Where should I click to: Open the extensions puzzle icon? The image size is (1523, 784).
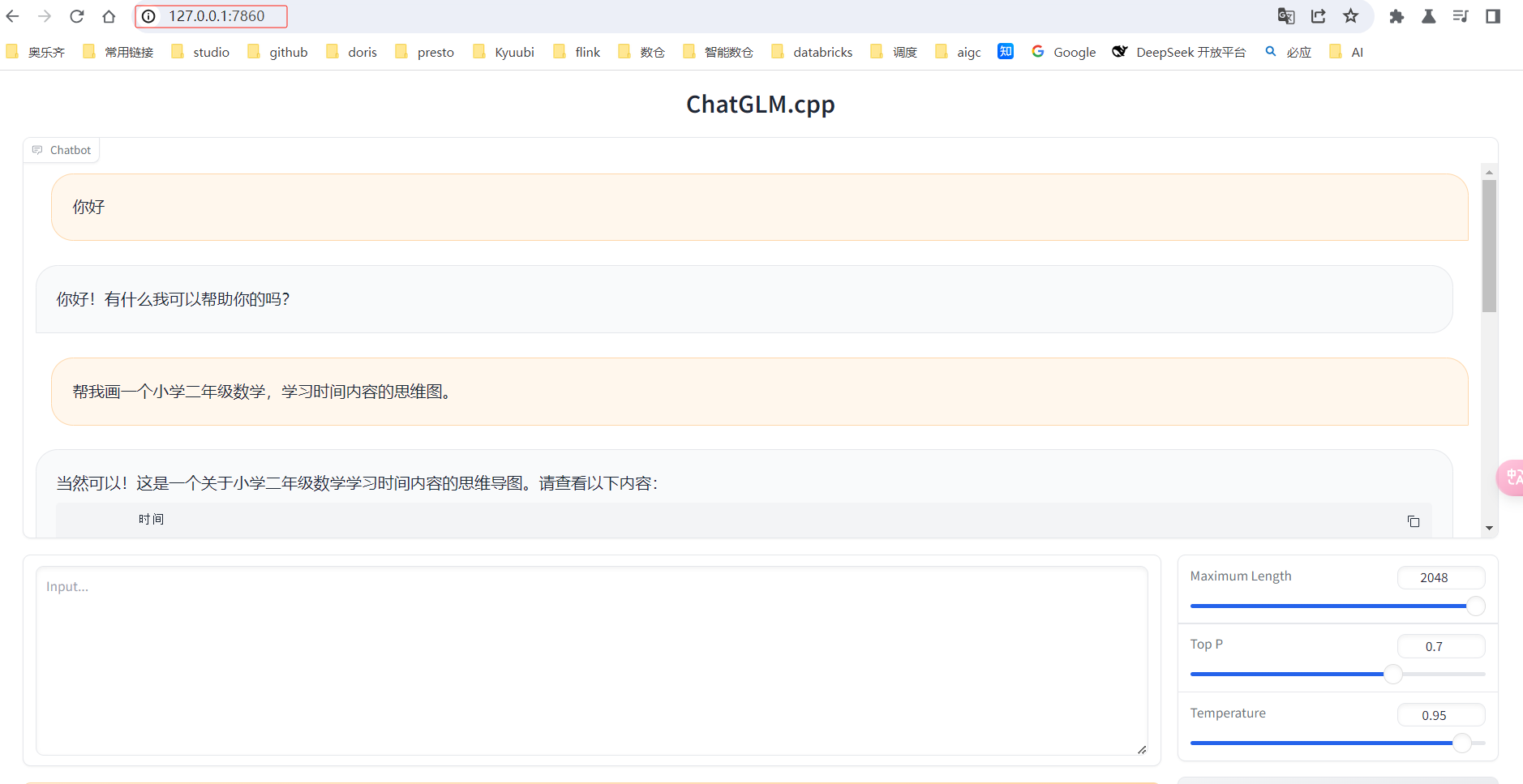pyautogui.click(x=1396, y=16)
